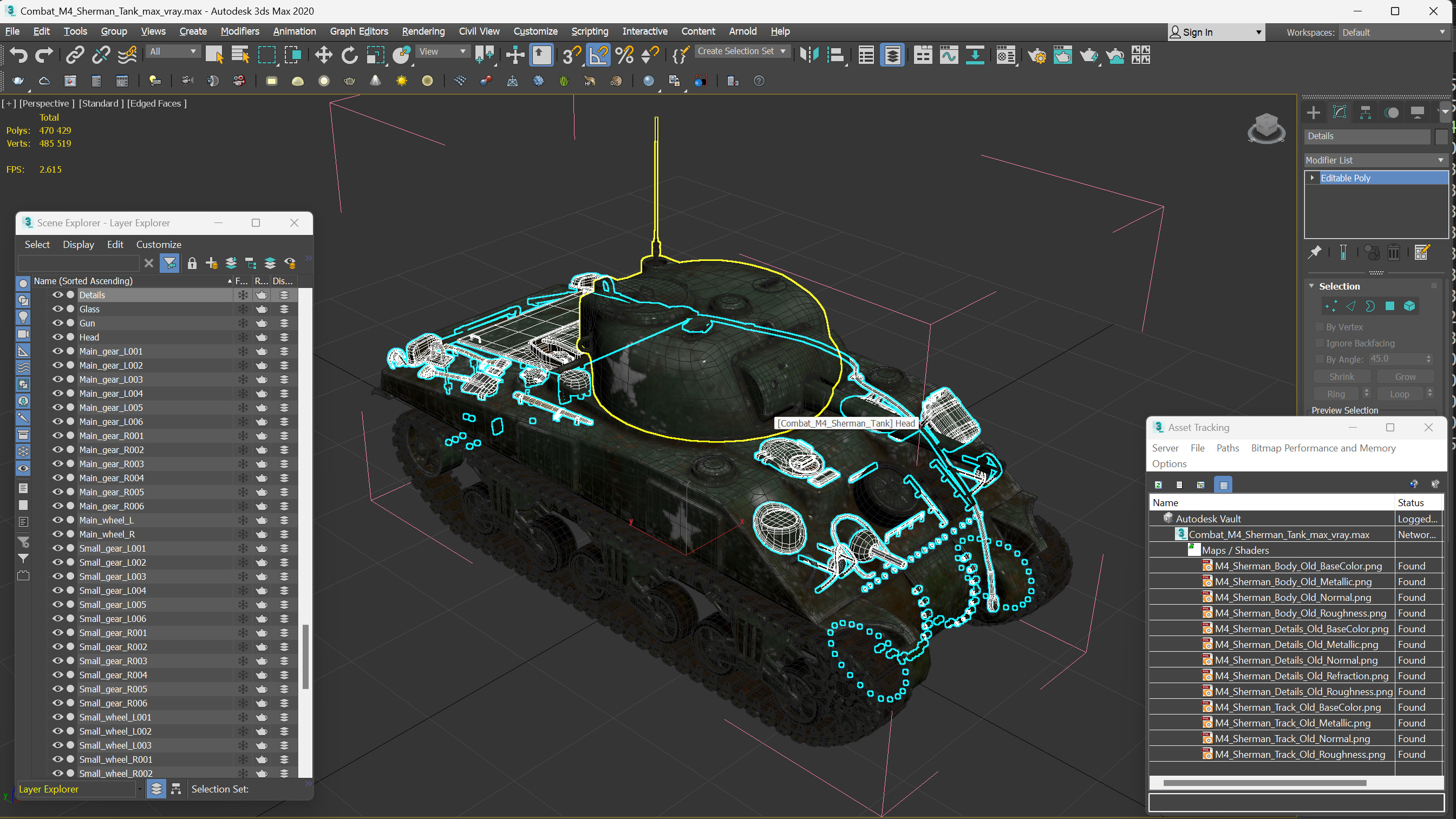The image size is (1456, 819).
Task: Hide the Glass layer via eye icon
Action: [x=57, y=309]
